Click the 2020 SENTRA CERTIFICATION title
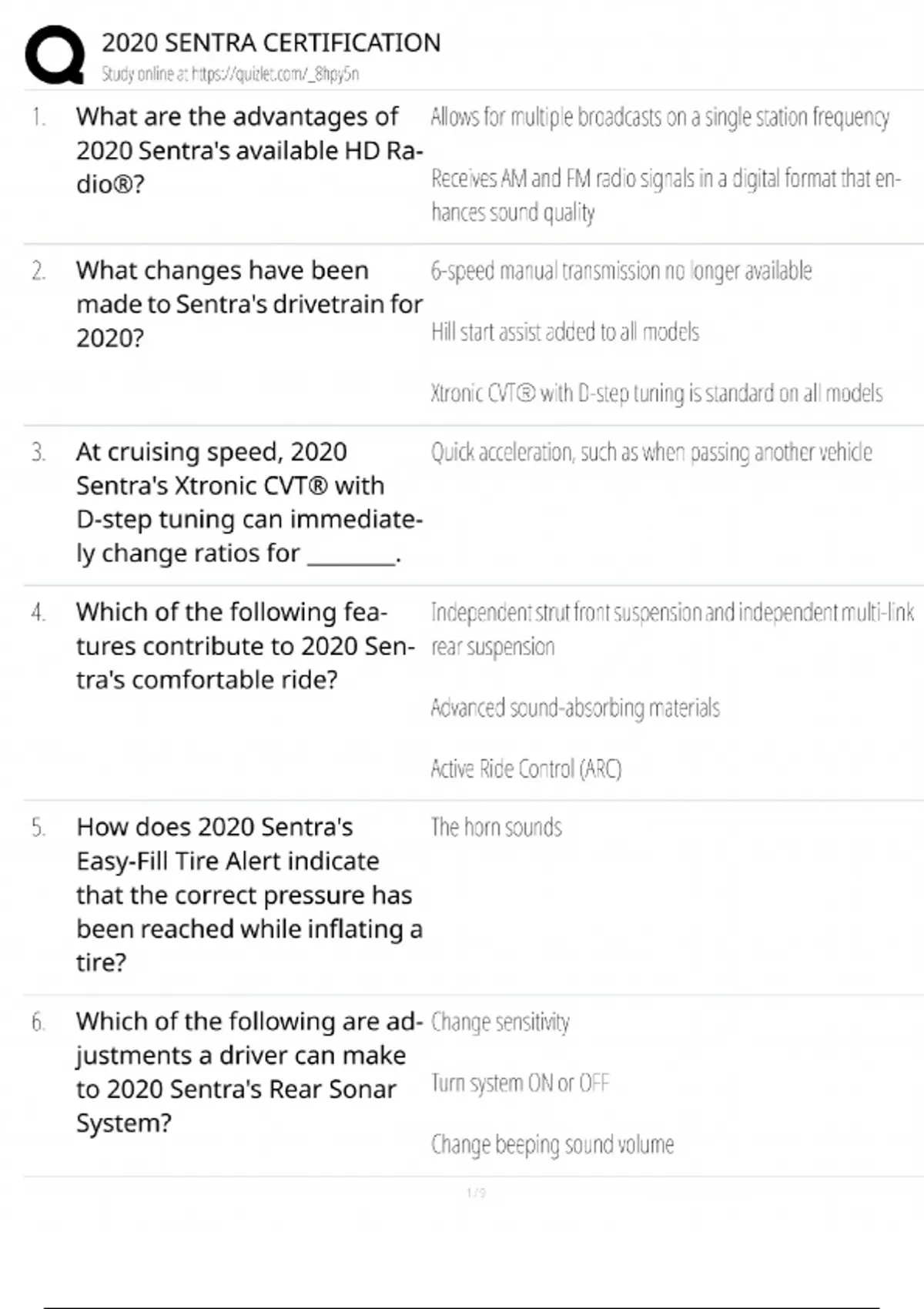The height and width of the screenshot is (1309, 924). pyautogui.click(x=271, y=42)
